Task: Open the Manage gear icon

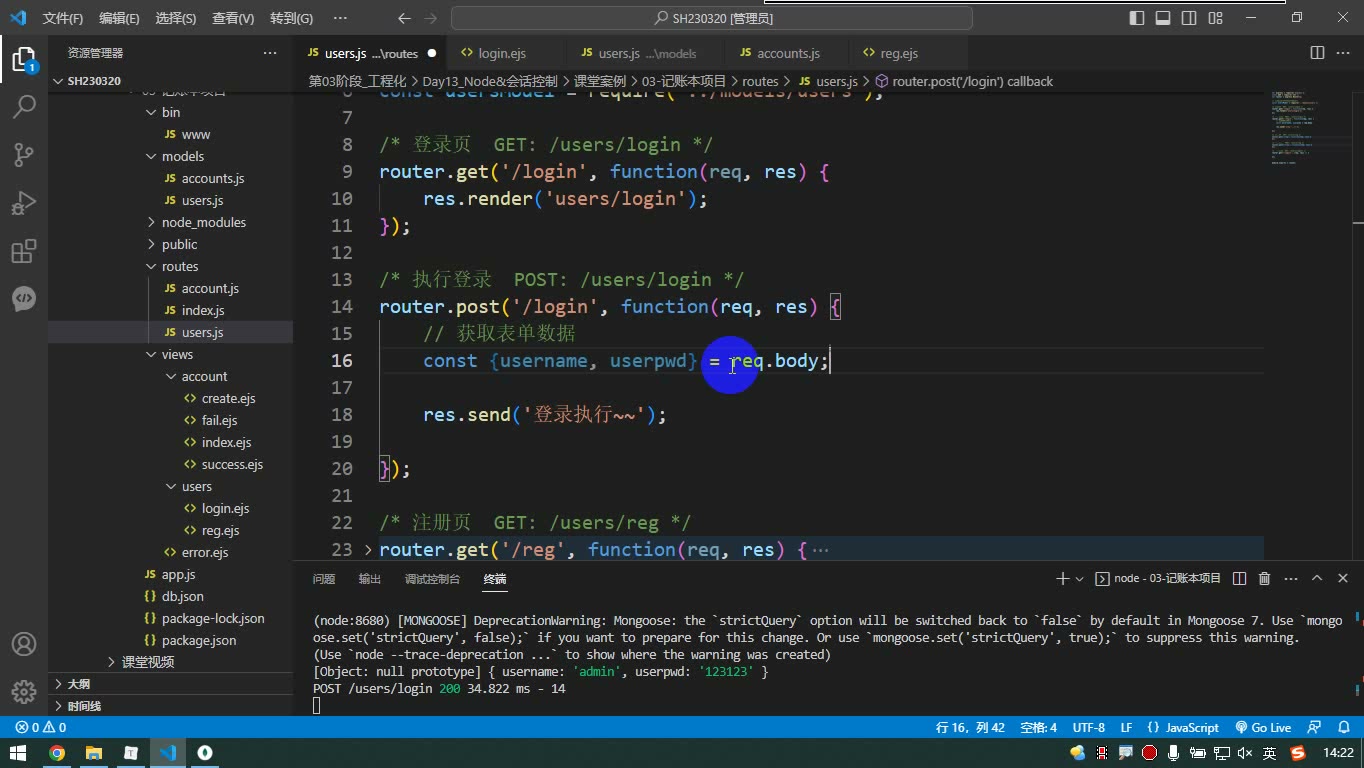Action: click(x=24, y=691)
